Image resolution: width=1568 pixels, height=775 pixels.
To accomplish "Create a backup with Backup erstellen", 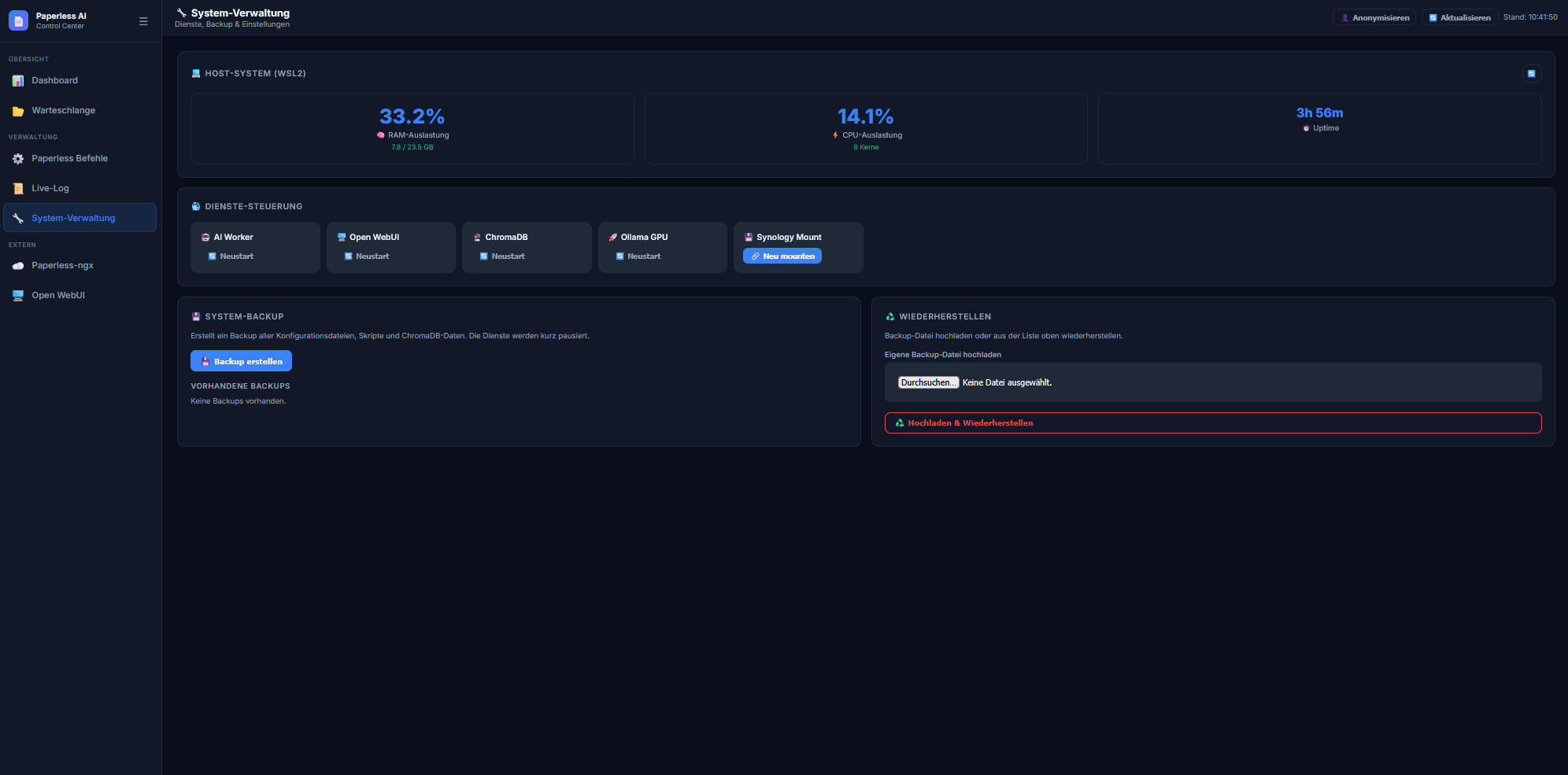I will [241, 361].
